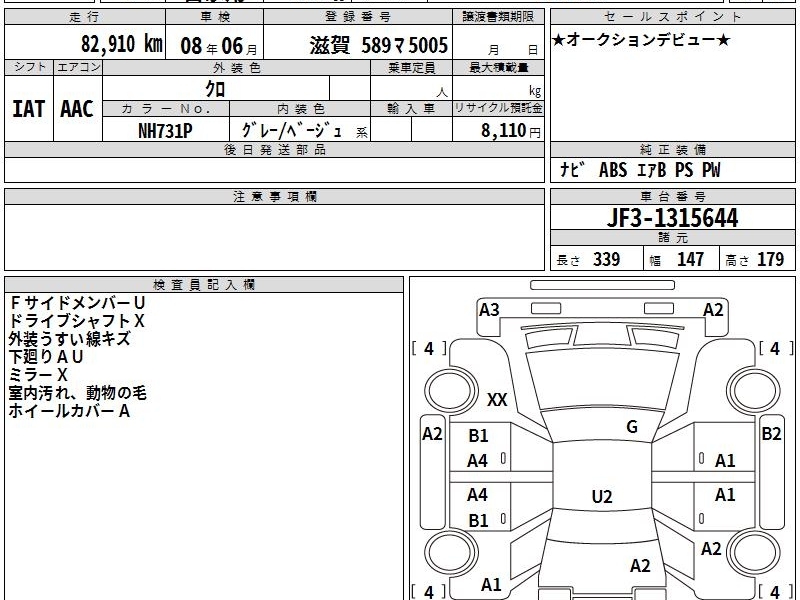Click the 走行 column header

85,17
